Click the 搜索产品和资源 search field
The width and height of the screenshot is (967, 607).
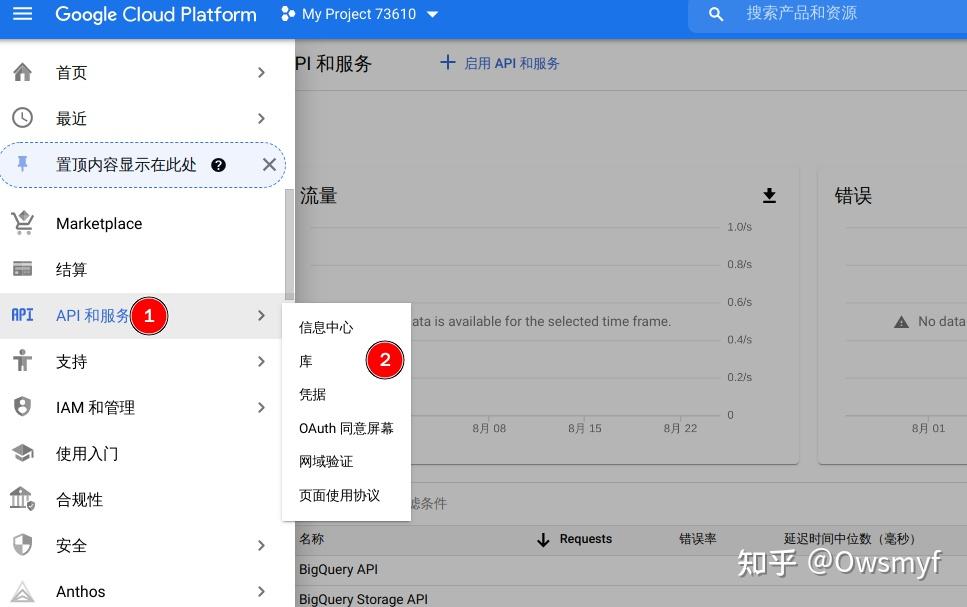(x=810, y=14)
